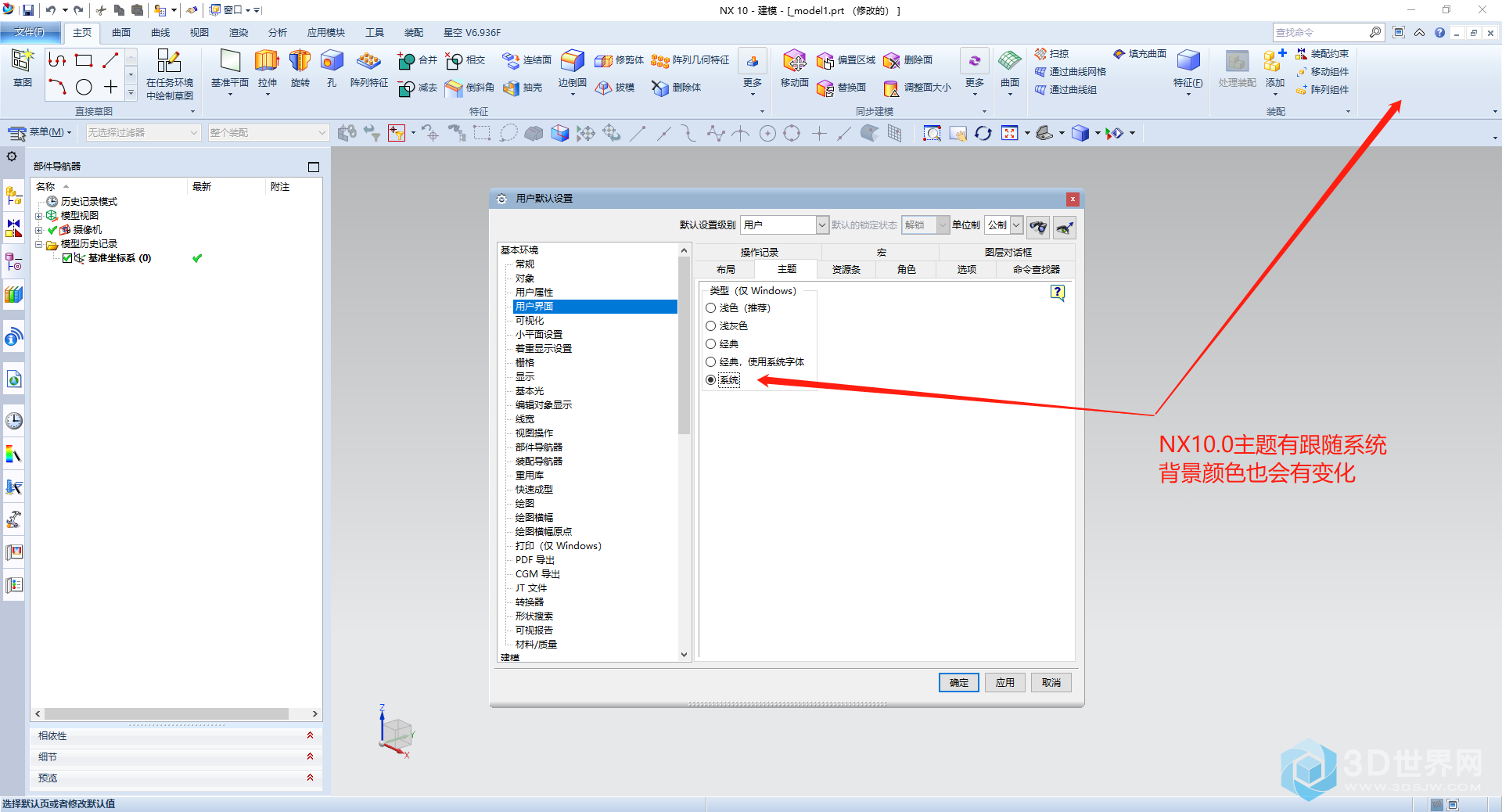
Task: Open the 文件(F) menu
Action: point(30,32)
